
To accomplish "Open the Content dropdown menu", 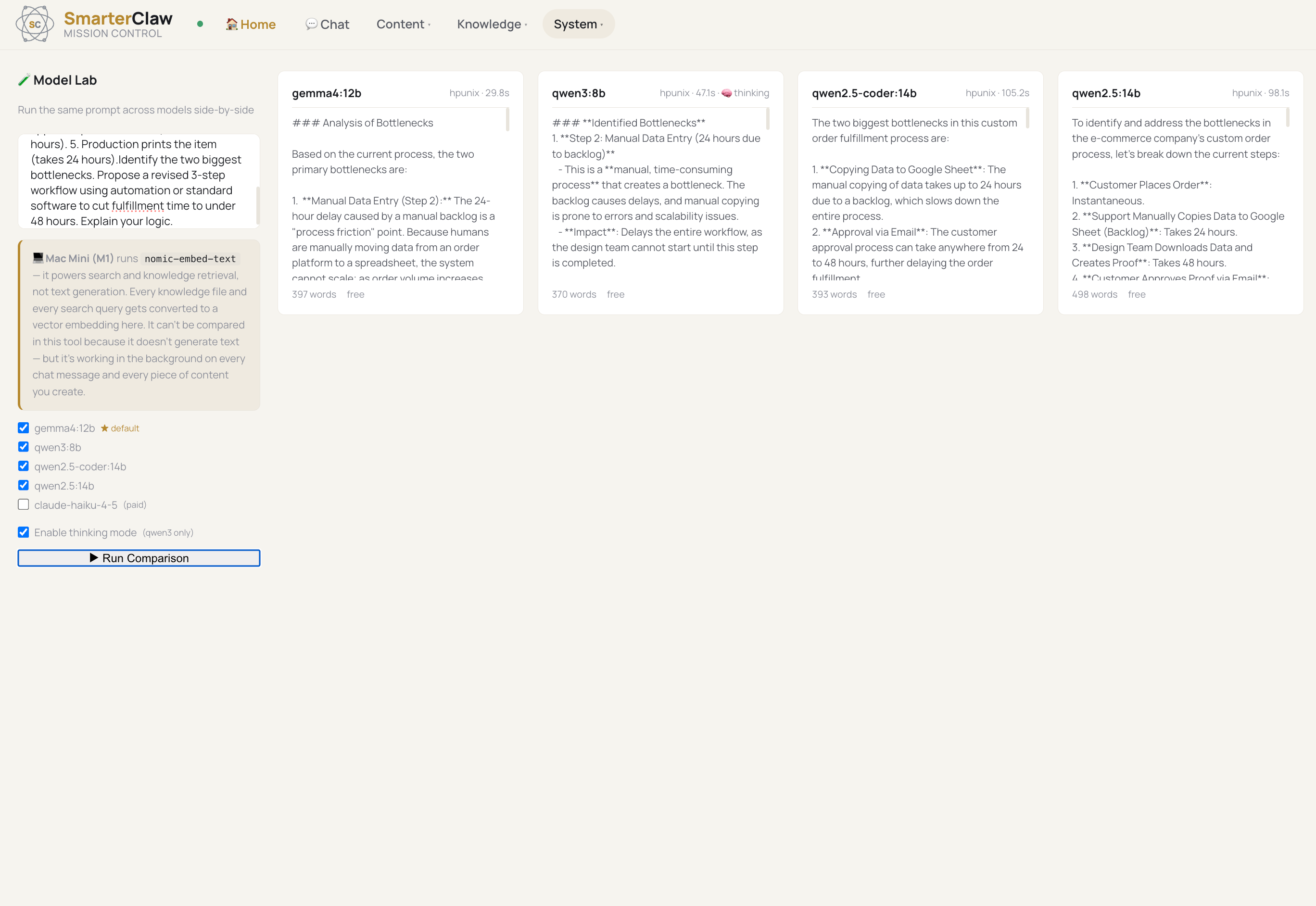I will [403, 24].
